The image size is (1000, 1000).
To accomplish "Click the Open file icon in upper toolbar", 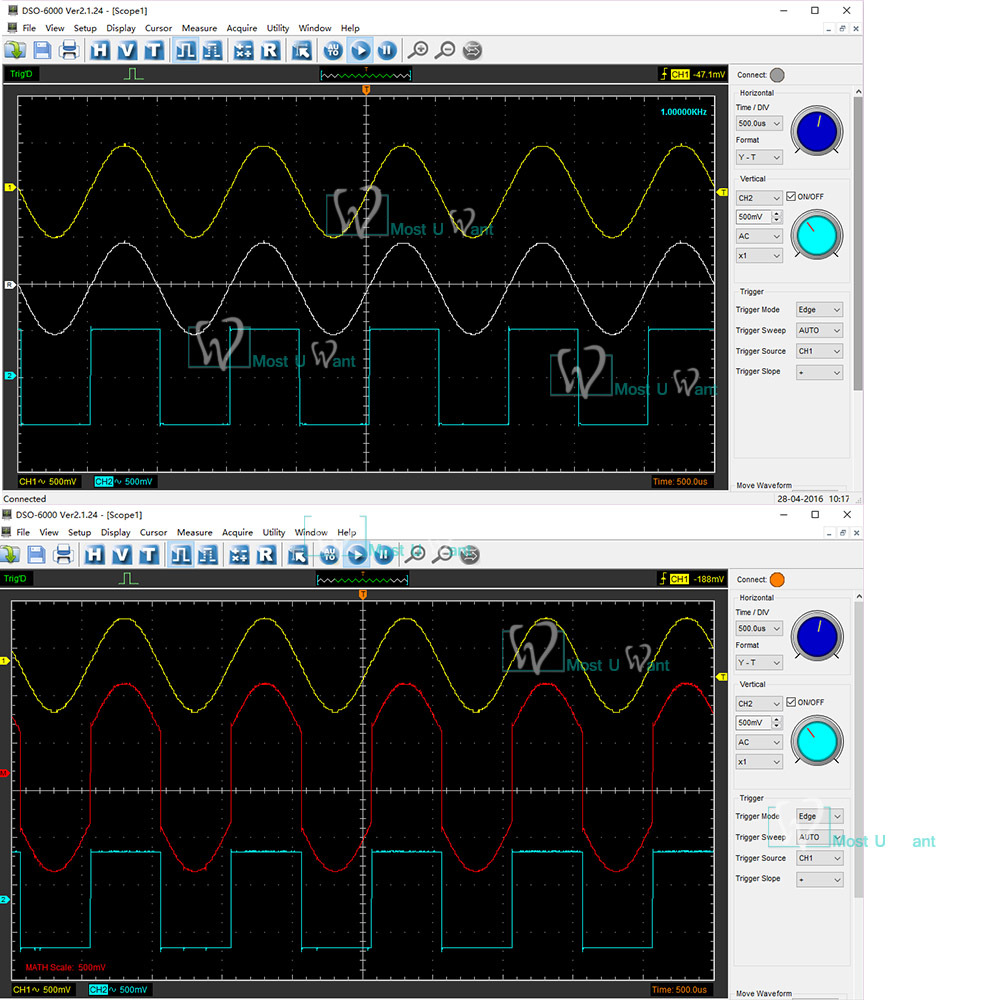I will click(x=15, y=50).
